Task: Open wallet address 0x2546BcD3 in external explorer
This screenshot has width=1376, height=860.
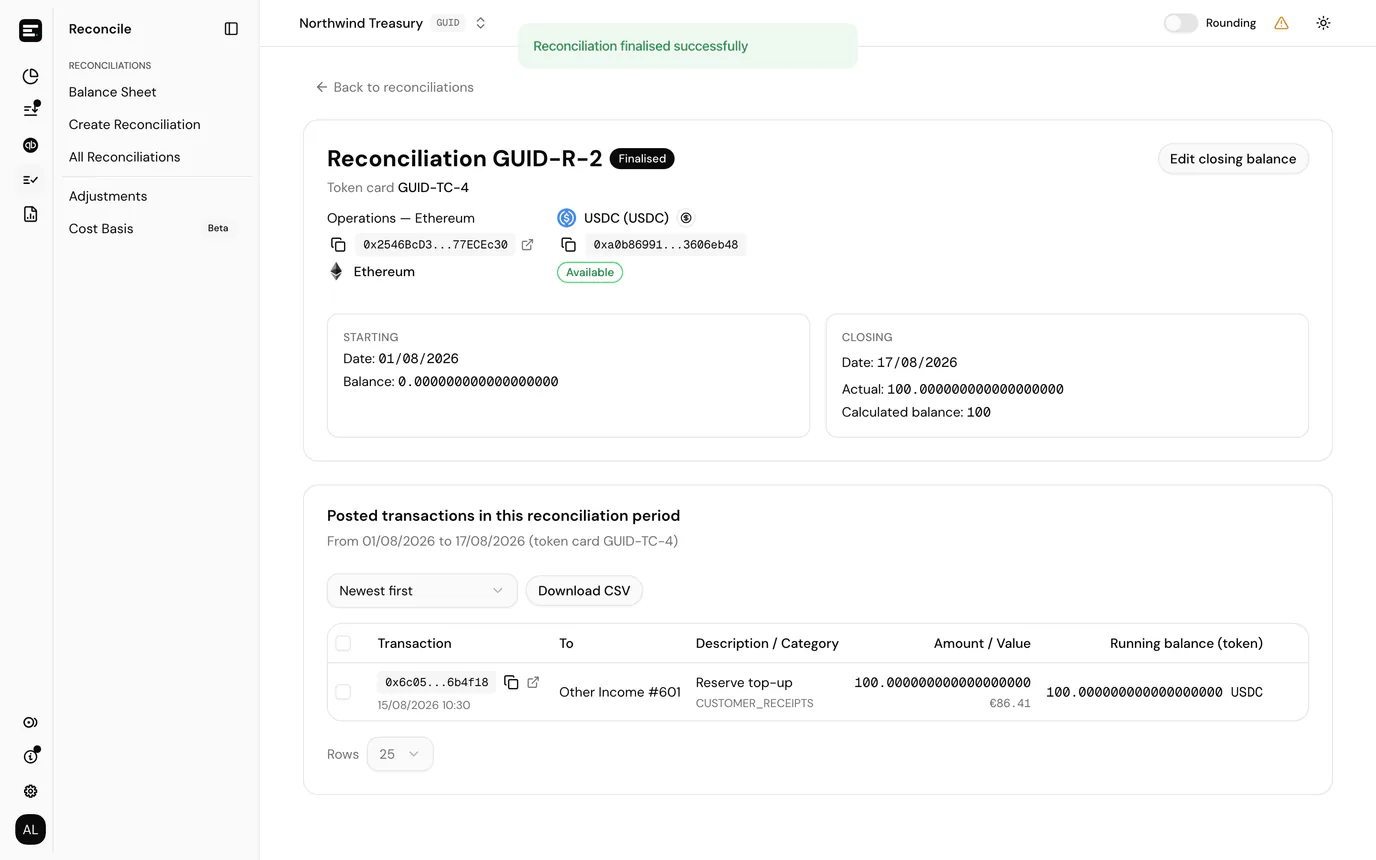Action: point(528,245)
